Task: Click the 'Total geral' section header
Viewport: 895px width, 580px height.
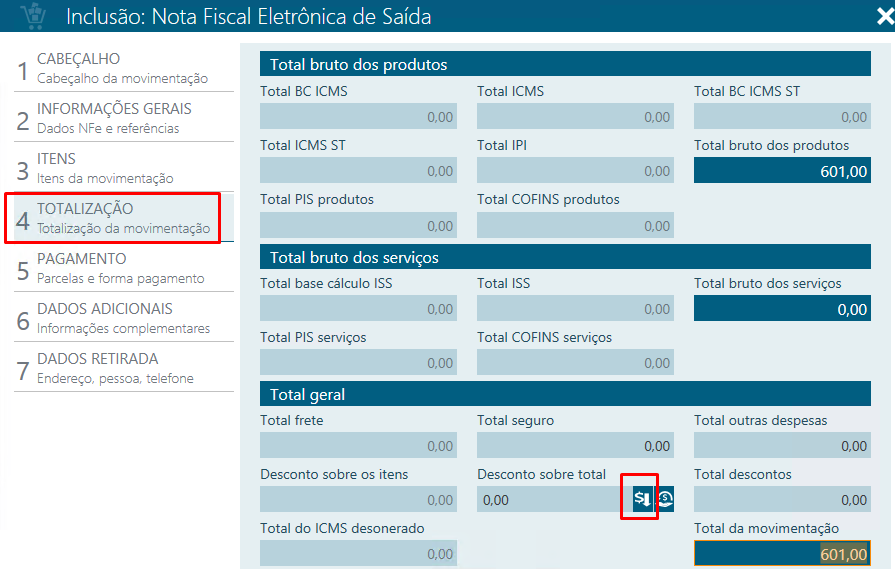Action: click(565, 394)
